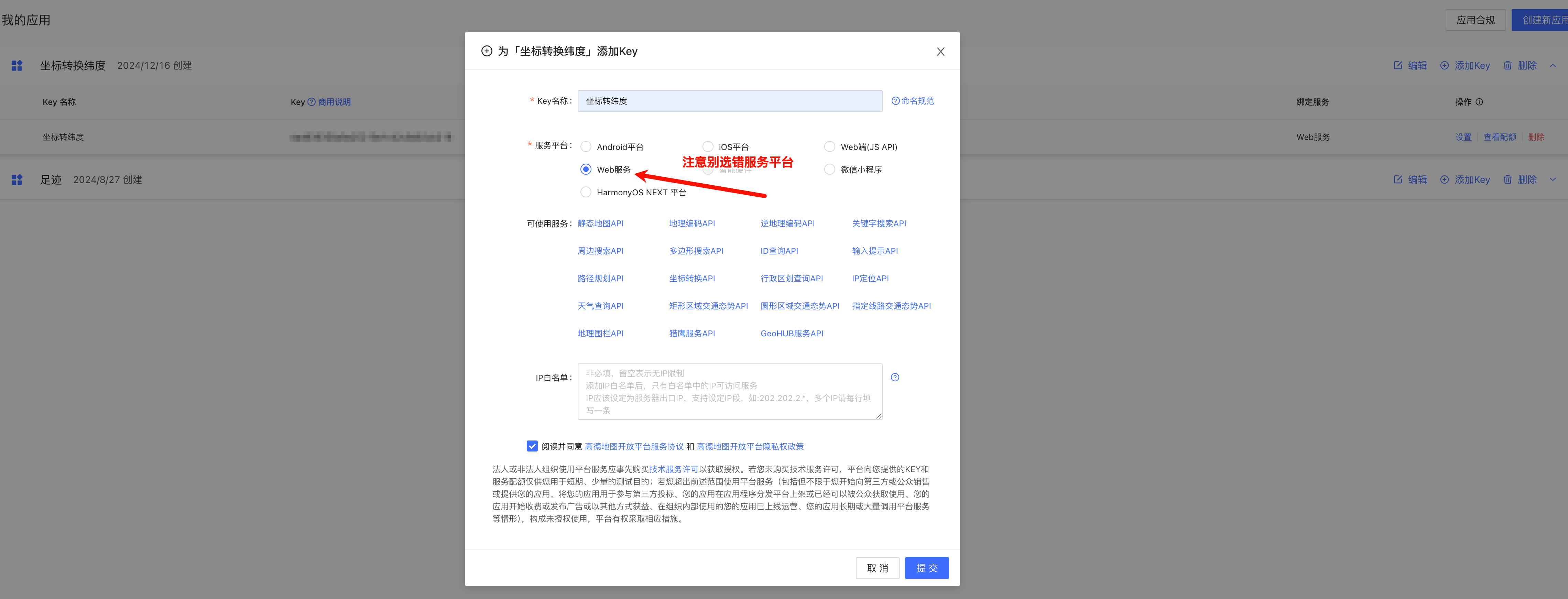The height and width of the screenshot is (599, 1568).
Task: Click the IP白名单 question mark icon
Action: tap(894, 378)
